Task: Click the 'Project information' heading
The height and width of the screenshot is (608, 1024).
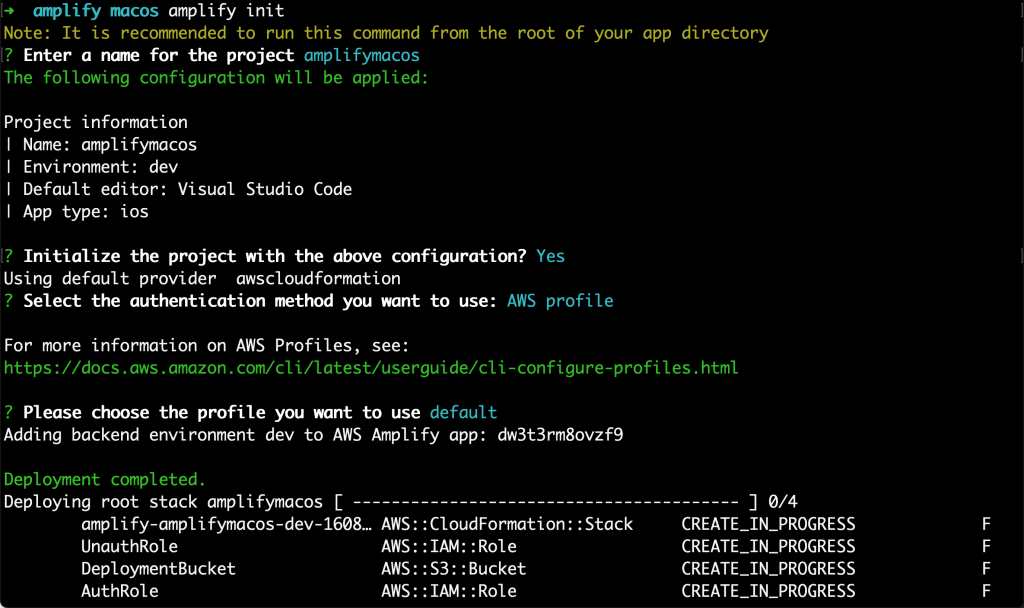Action: [95, 122]
